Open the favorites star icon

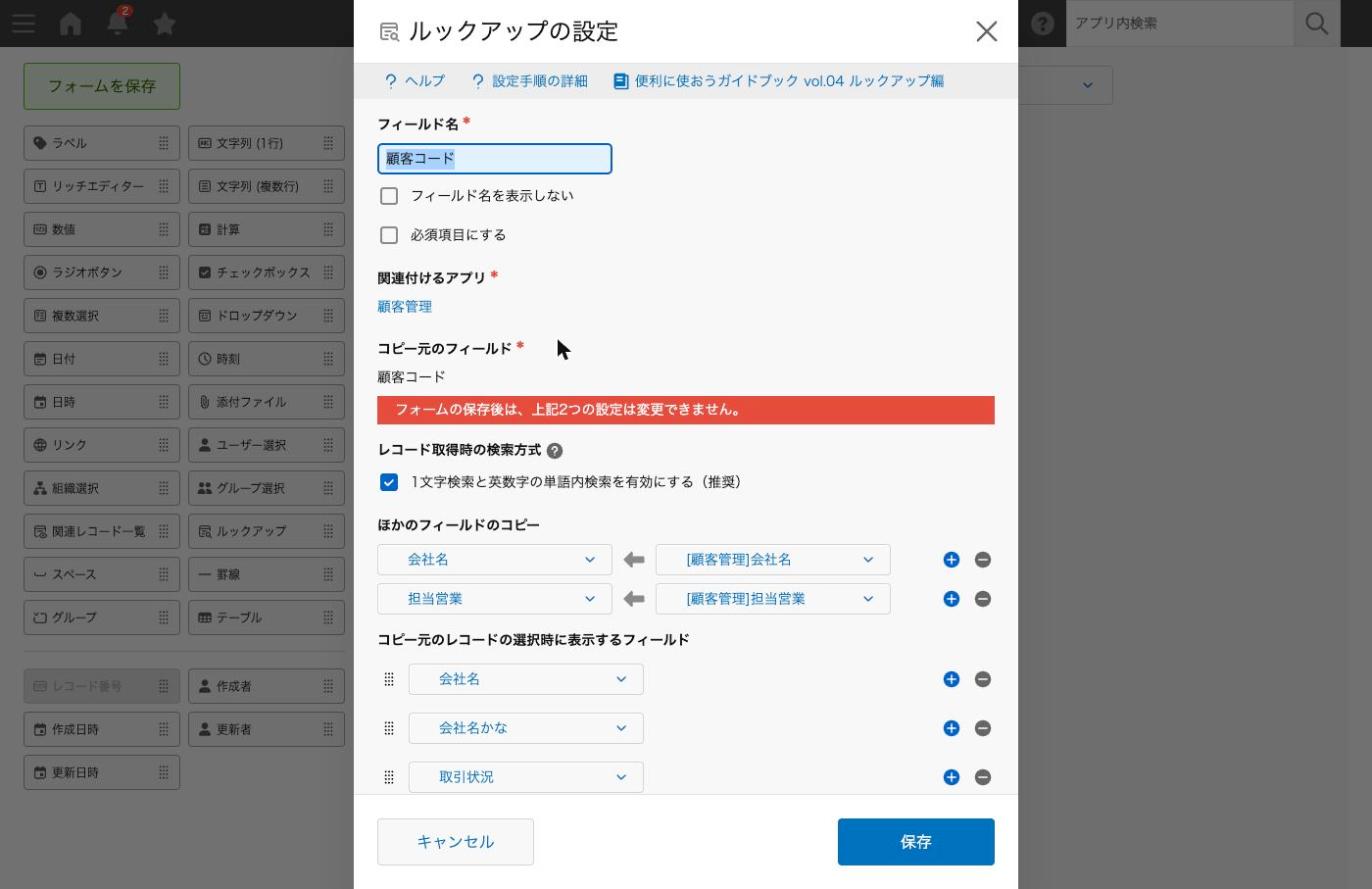tap(165, 23)
